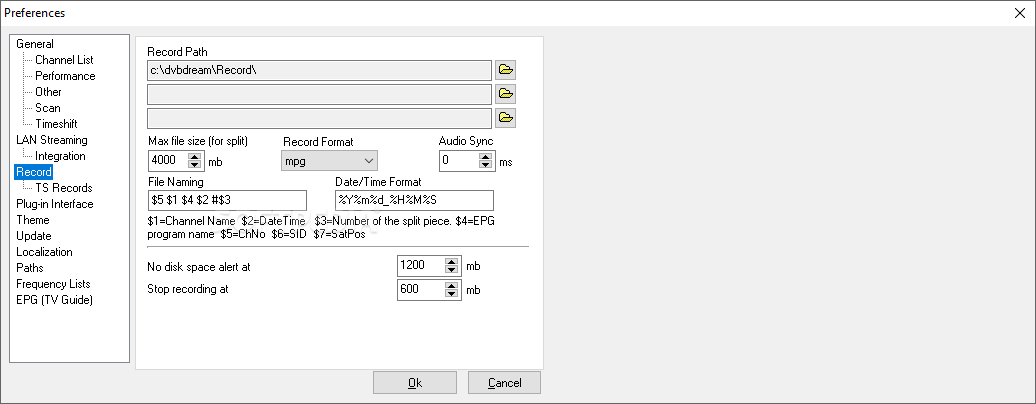Select Integration tree item
Screen dimensions: 1036x404
pyautogui.click(x=60, y=156)
